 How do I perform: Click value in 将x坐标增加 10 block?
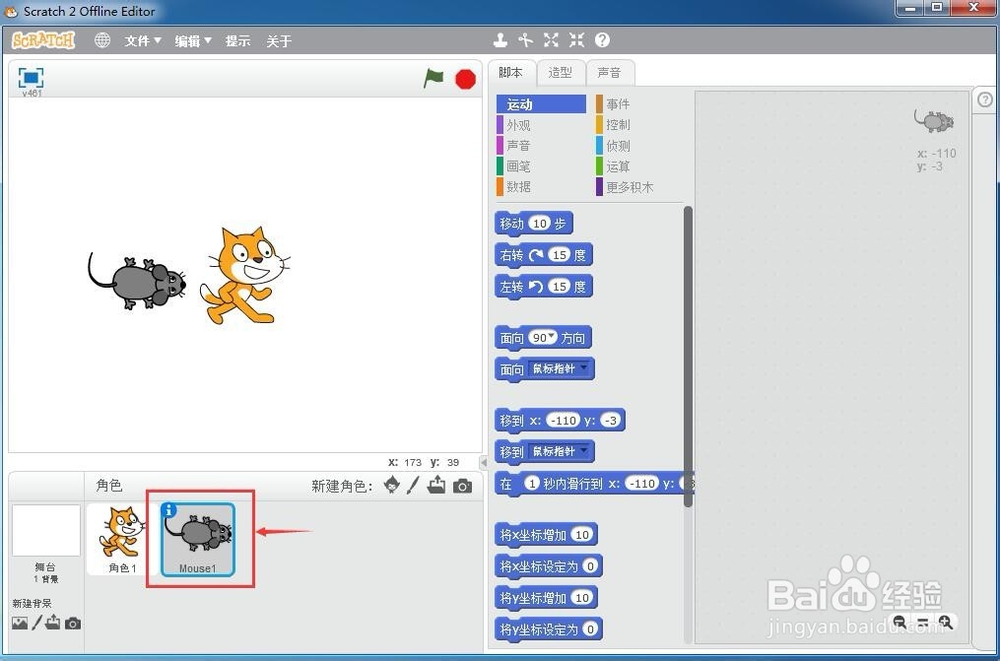[x=582, y=535]
